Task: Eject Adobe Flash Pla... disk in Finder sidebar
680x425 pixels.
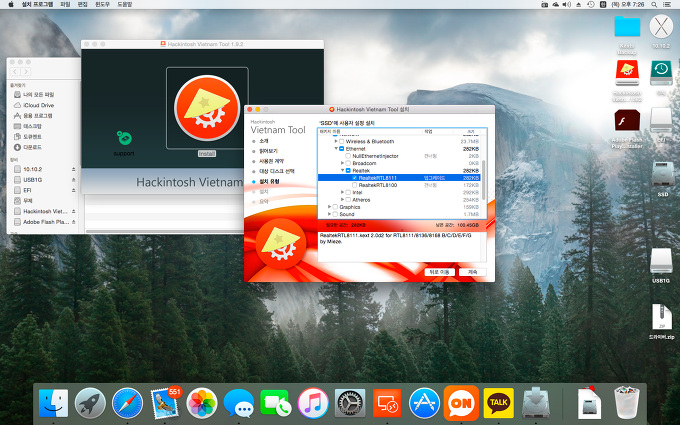Action: (73, 222)
